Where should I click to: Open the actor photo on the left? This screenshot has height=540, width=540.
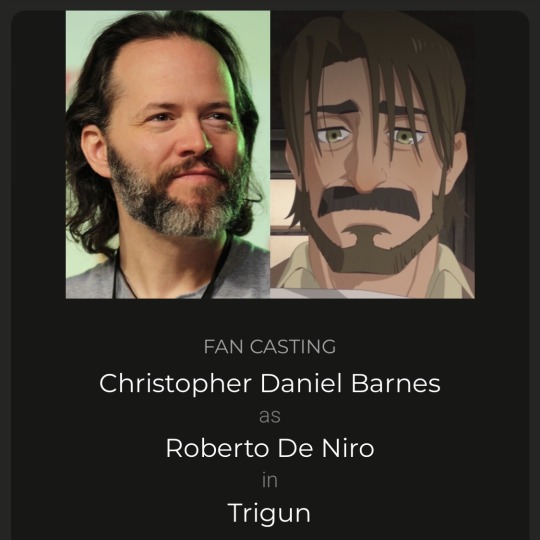coord(168,154)
